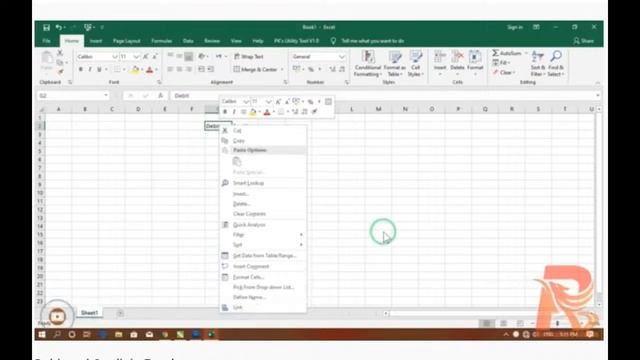Toggle Italic in floating mini toolbar
Image resolution: width=640 pixels, height=360 pixels.
point(234,112)
